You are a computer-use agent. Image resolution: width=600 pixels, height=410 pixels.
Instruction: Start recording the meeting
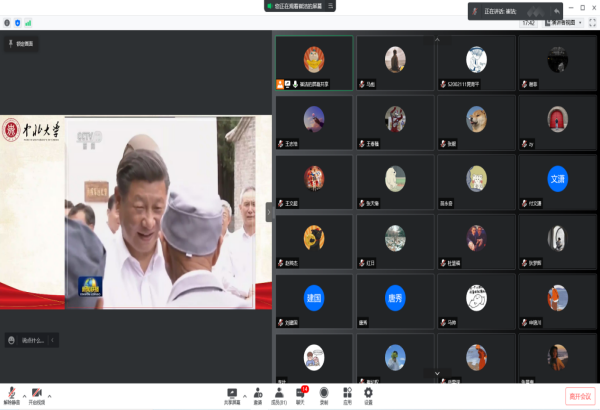(x=323, y=395)
